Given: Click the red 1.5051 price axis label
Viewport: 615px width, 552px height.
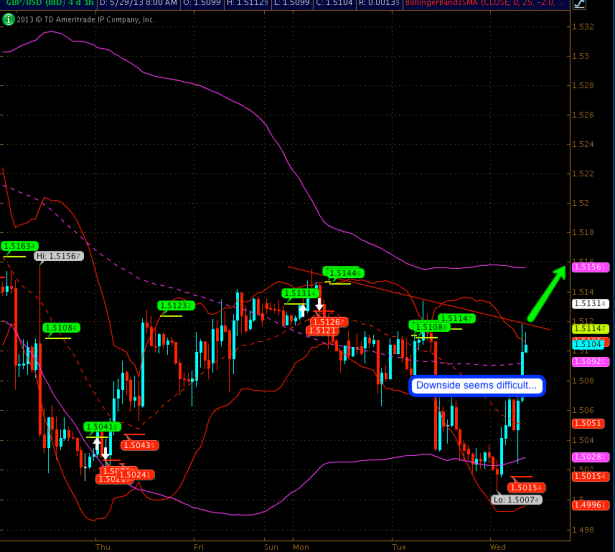Looking at the screenshot, I should click(x=588, y=423).
